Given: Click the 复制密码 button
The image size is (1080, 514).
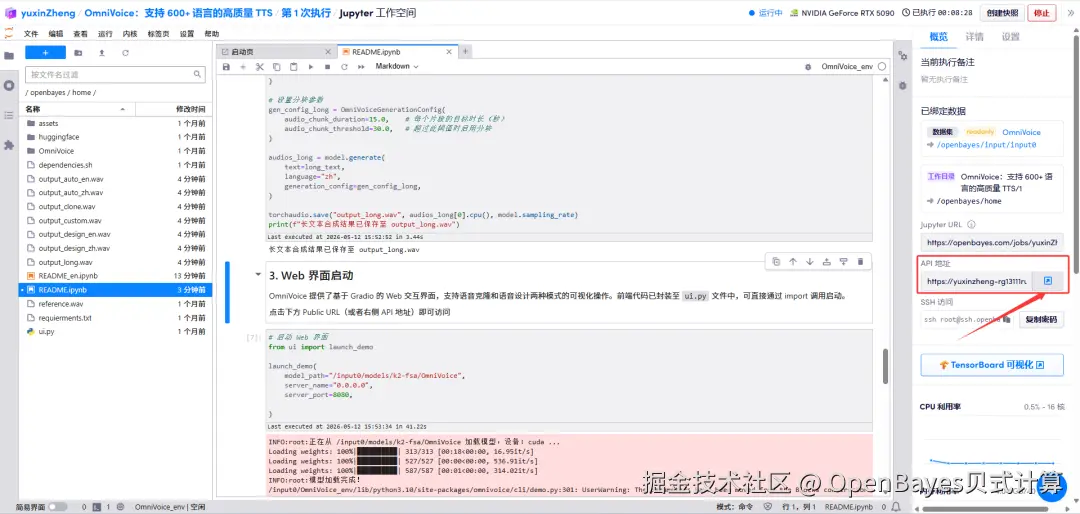Looking at the screenshot, I should [x=1041, y=320].
